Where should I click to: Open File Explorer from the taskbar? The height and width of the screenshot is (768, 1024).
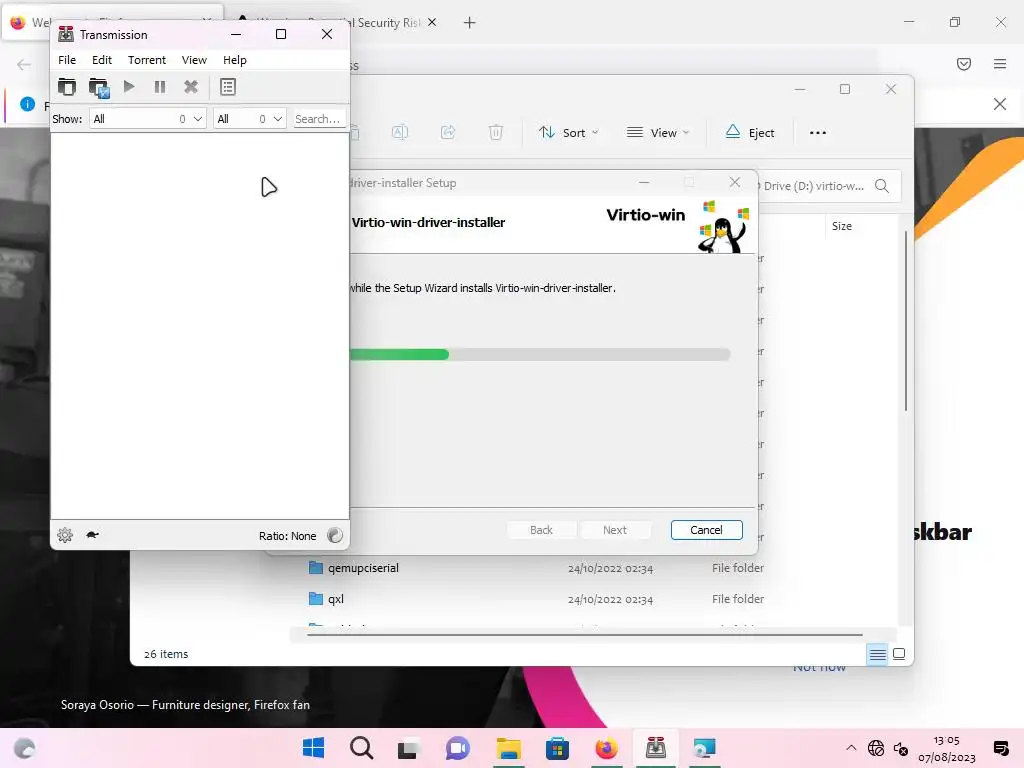point(508,748)
